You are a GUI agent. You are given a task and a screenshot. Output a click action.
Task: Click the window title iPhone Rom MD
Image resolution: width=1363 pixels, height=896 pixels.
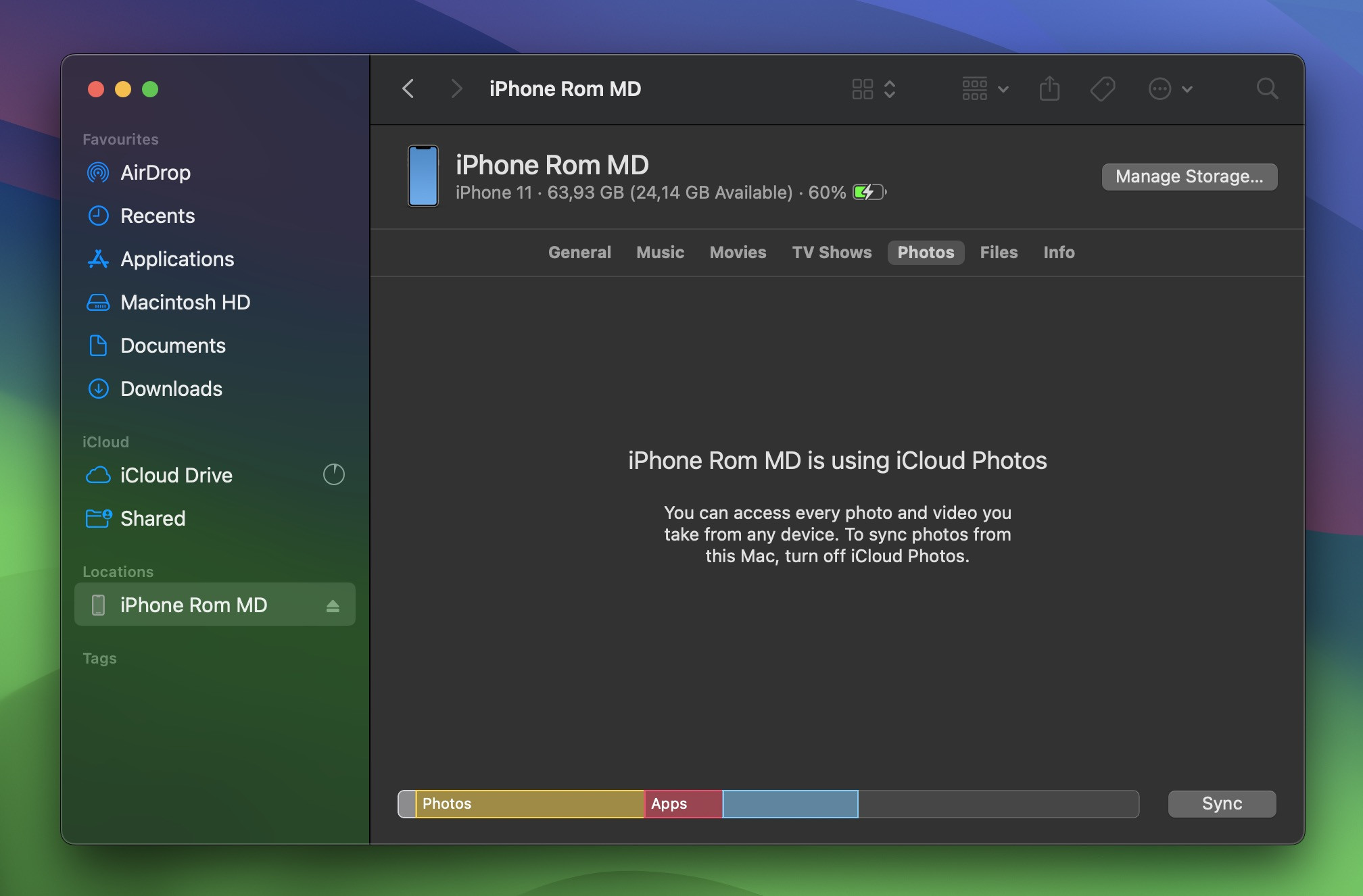tap(565, 89)
